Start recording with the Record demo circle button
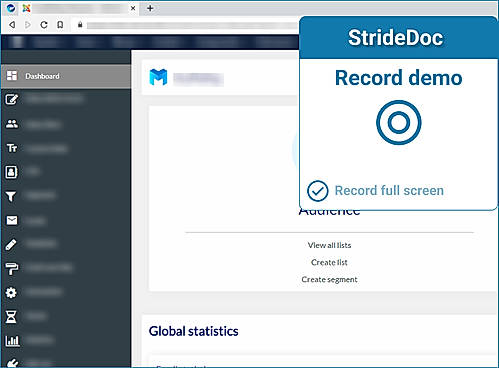Viewport: 499px width, 368px height. pos(399,122)
